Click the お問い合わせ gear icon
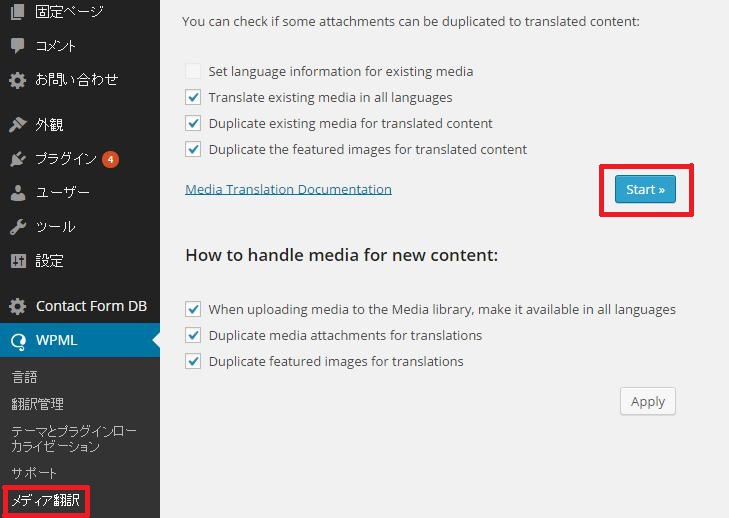The image size is (729, 518). tap(18, 80)
